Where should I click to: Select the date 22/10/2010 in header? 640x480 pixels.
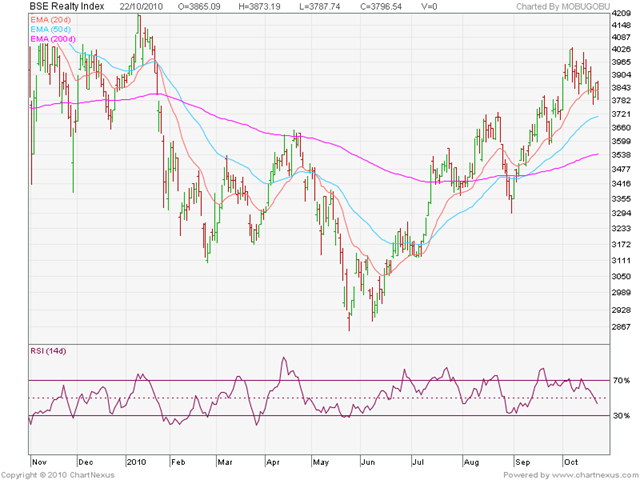tap(141, 7)
